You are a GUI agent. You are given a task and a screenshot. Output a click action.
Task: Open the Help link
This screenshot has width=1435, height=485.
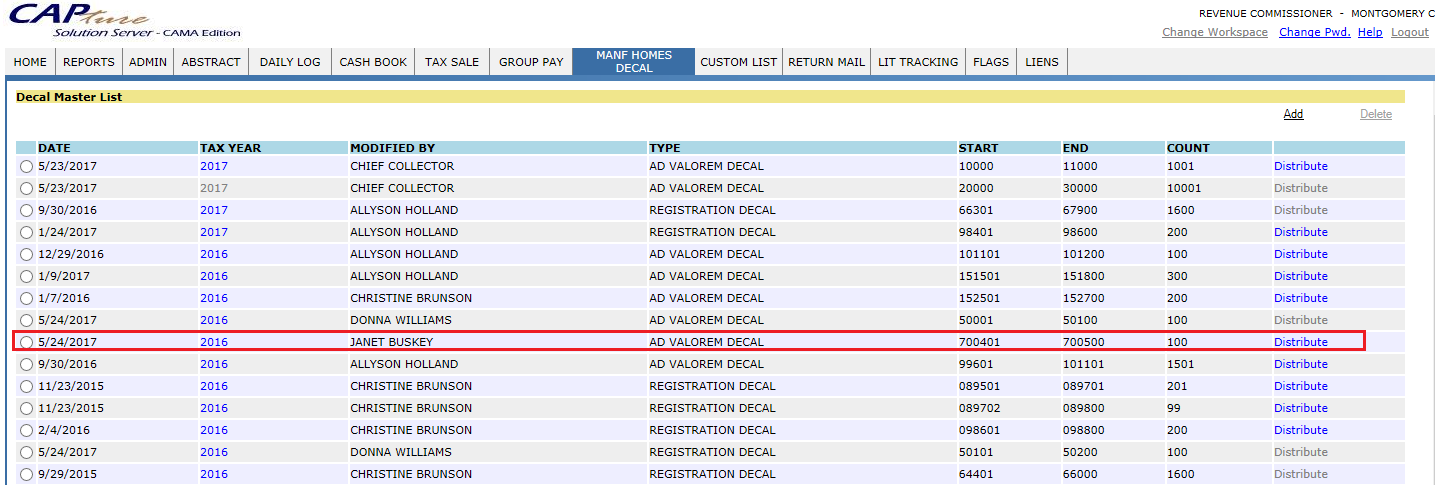[x=1370, y=32]
